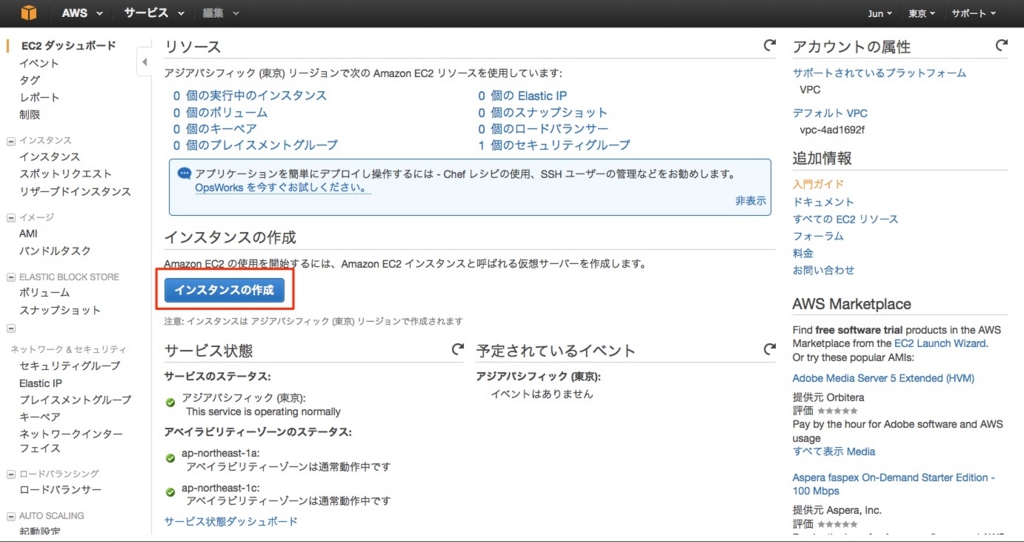Click the OpsWorks speech bubble icon

click(x=184, y=174)
